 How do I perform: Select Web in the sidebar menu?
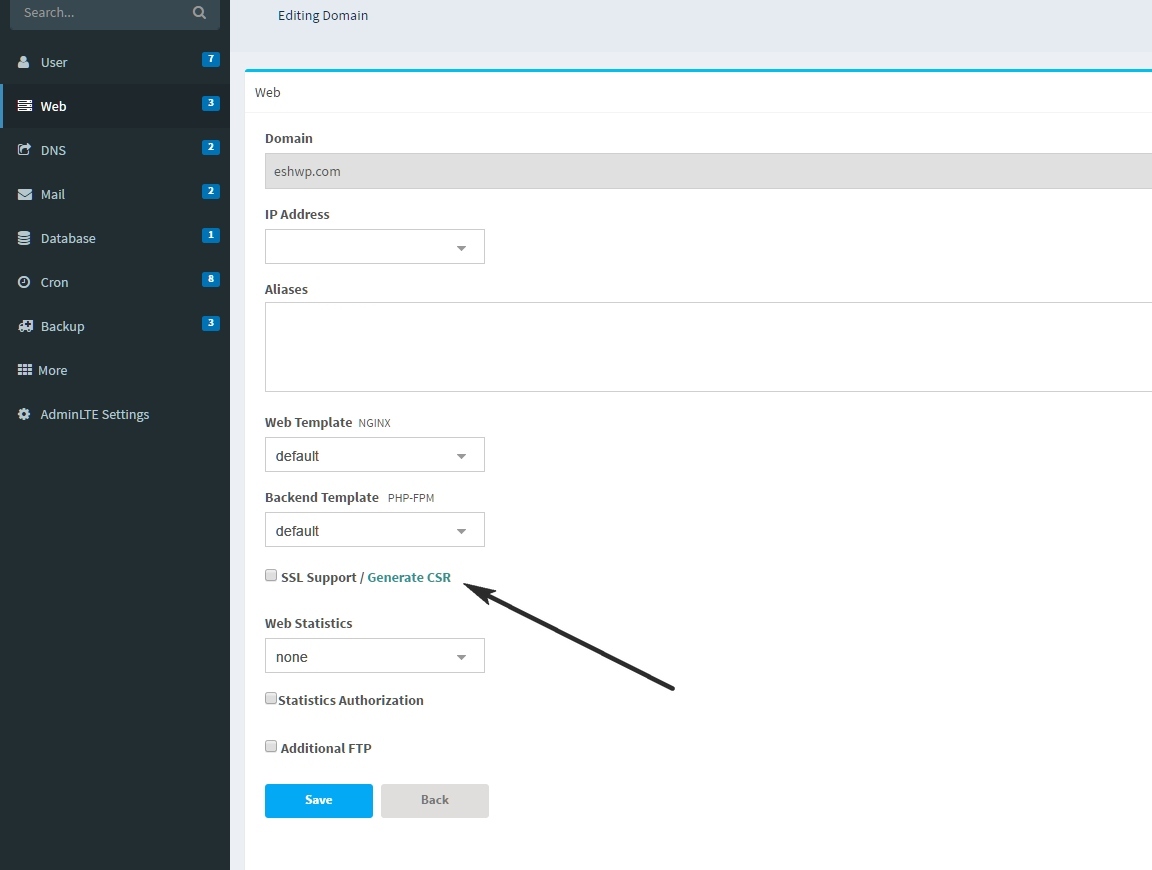tap(53, 106)
